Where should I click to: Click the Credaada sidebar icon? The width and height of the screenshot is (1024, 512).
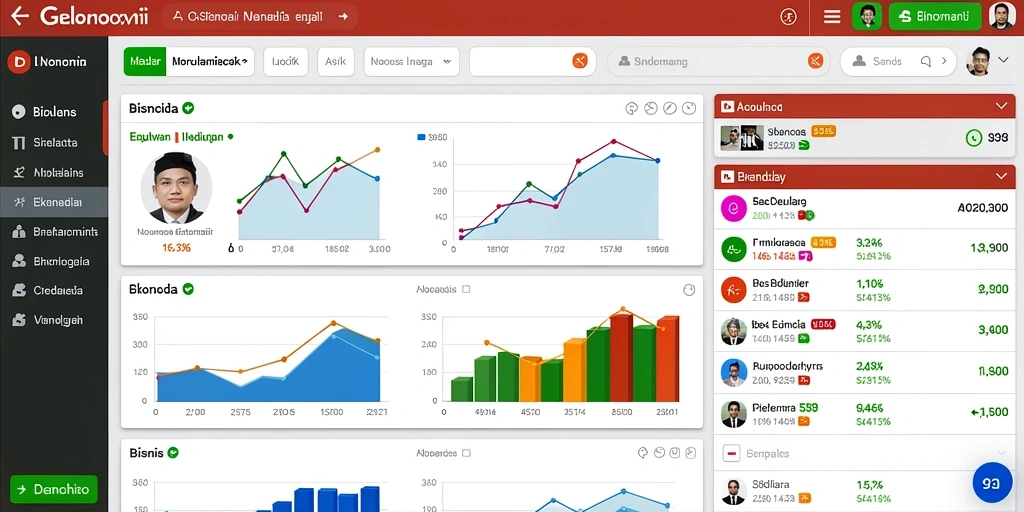click(19, 291)
